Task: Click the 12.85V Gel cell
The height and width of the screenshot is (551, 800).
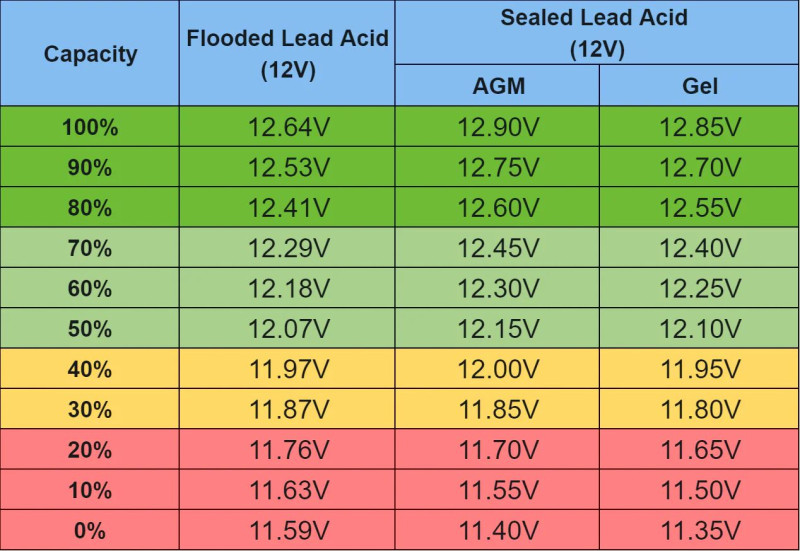Action: 700,127
